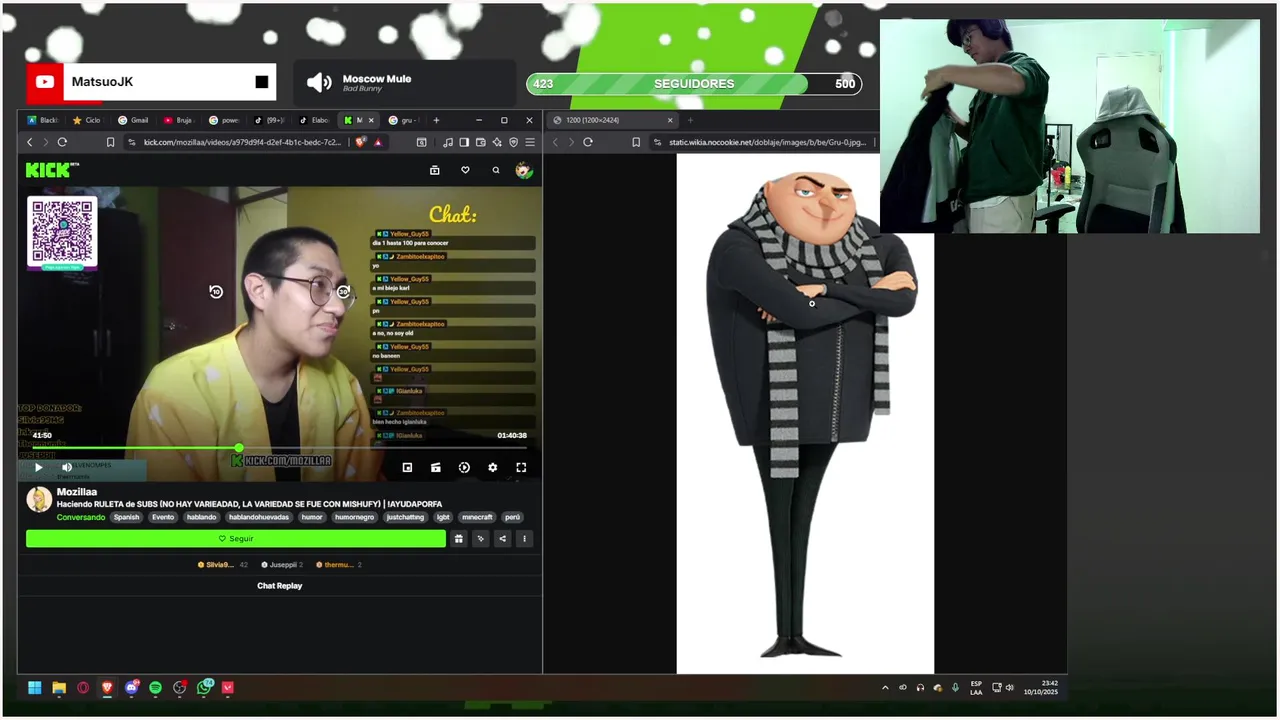Mute the Kick video volume
The height and width of the screenshot is (720, 1280).
tap(67, 467)
